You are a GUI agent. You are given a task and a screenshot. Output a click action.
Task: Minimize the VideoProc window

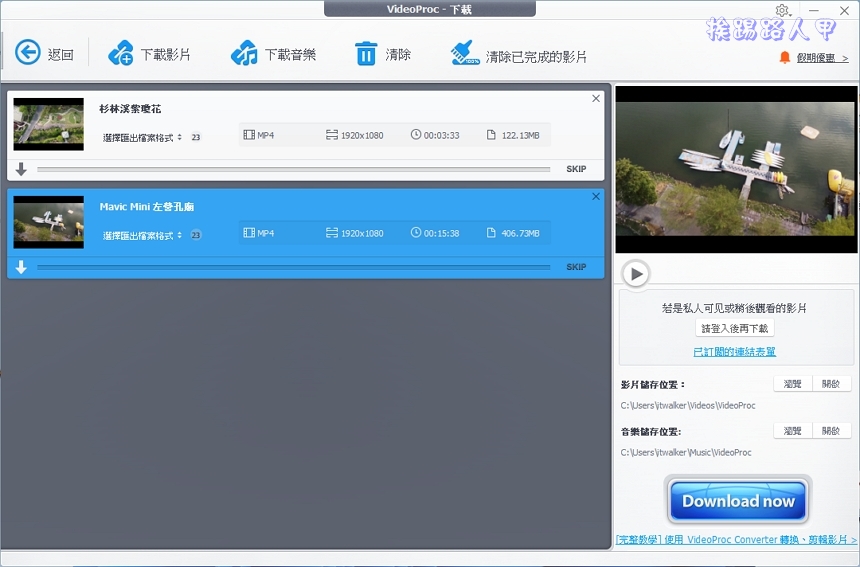[814, 10]
